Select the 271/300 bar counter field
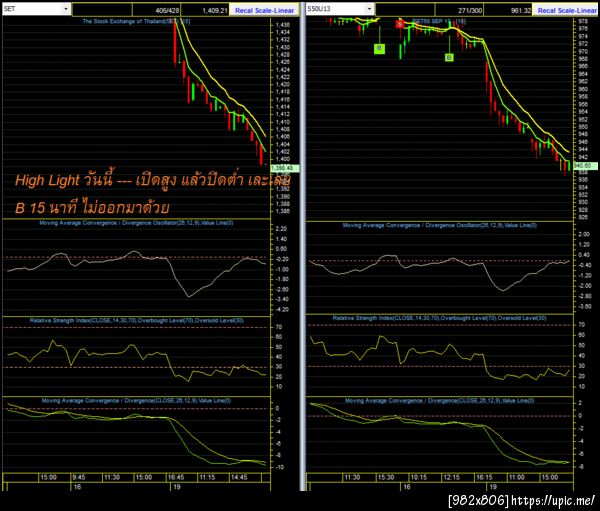The width and height of the screenshot is (600, 511). (459, 10)
